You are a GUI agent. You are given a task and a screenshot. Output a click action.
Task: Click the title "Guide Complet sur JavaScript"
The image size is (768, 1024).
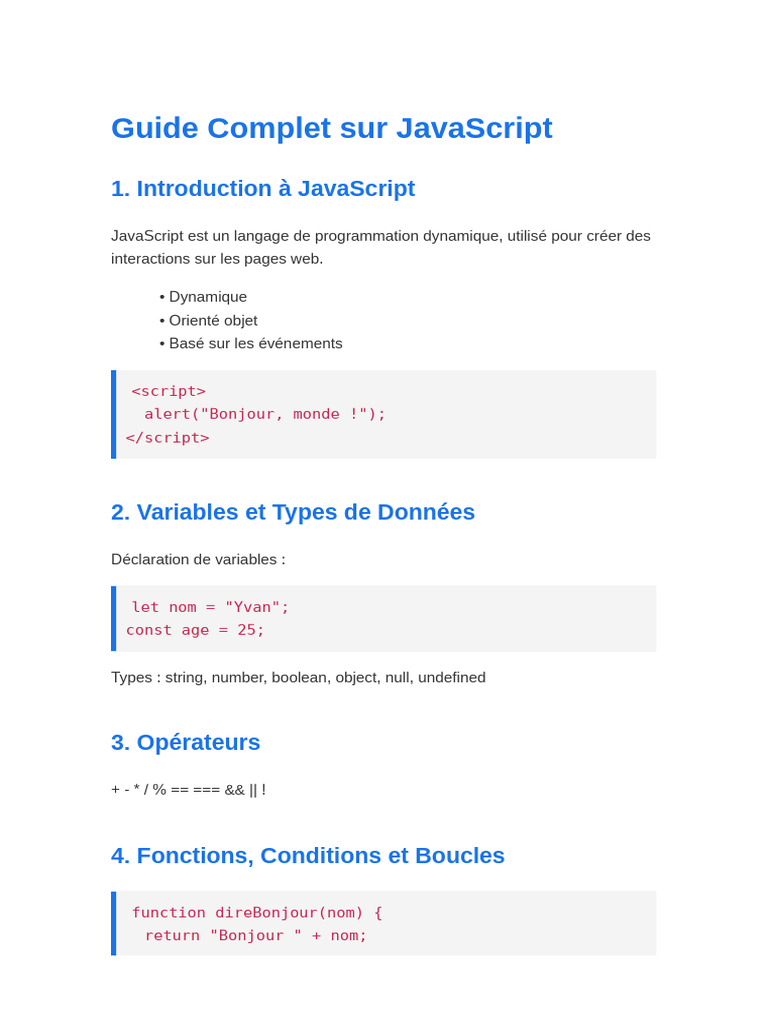pyautogui.click(x=331, y=128)
